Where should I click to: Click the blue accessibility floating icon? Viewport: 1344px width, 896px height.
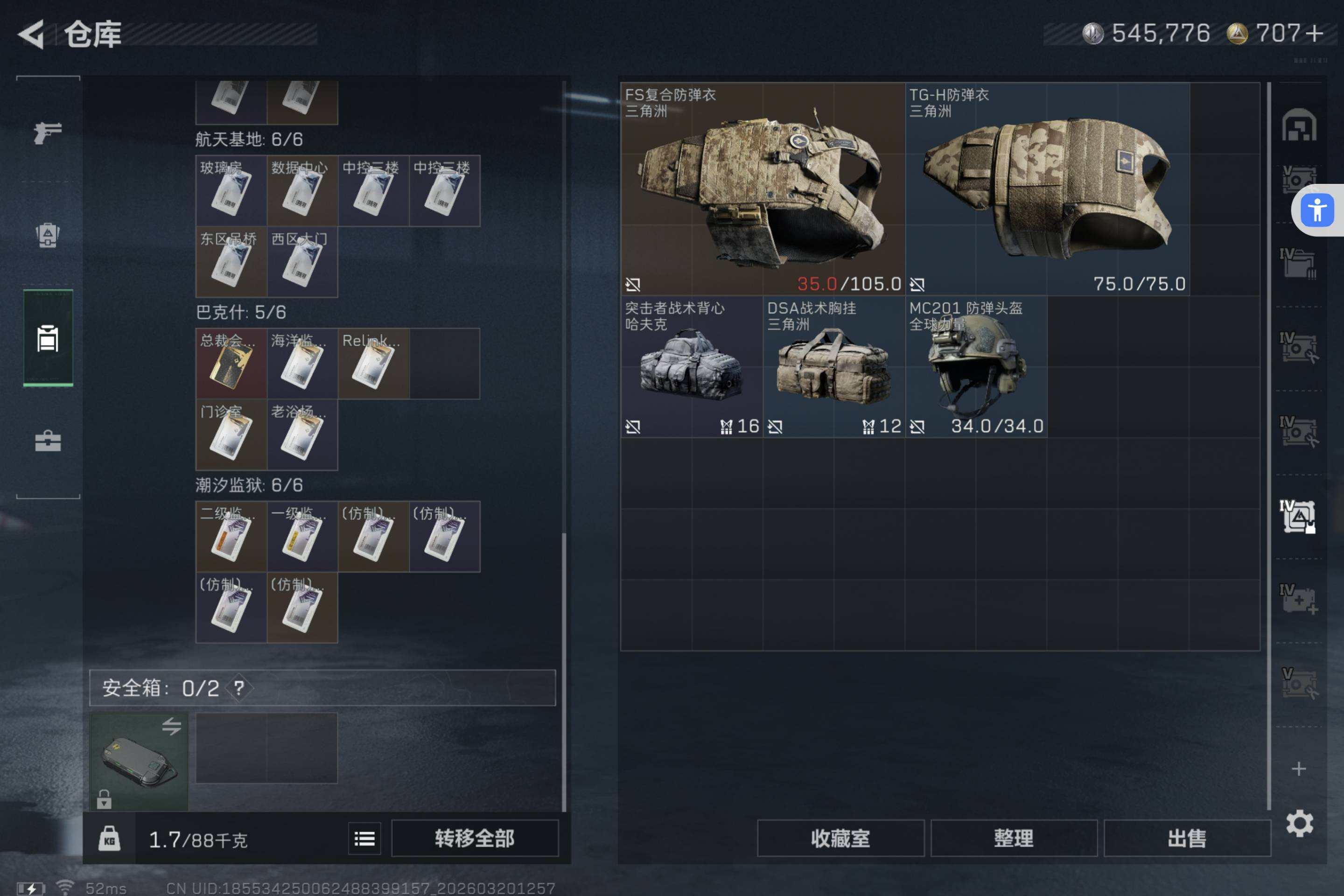1317,210
